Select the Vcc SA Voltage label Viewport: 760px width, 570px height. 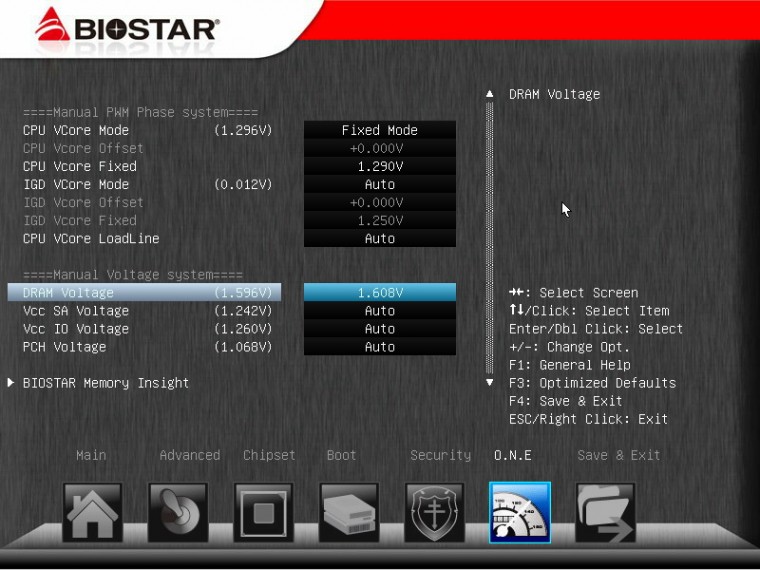click(76, 311)
